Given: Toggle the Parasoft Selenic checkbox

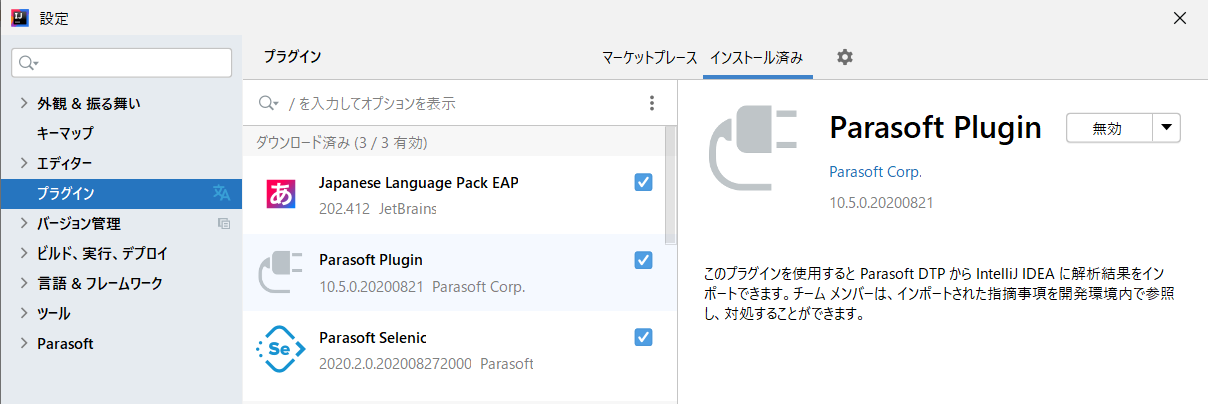Looking at the screenshot, I should 644,337.
